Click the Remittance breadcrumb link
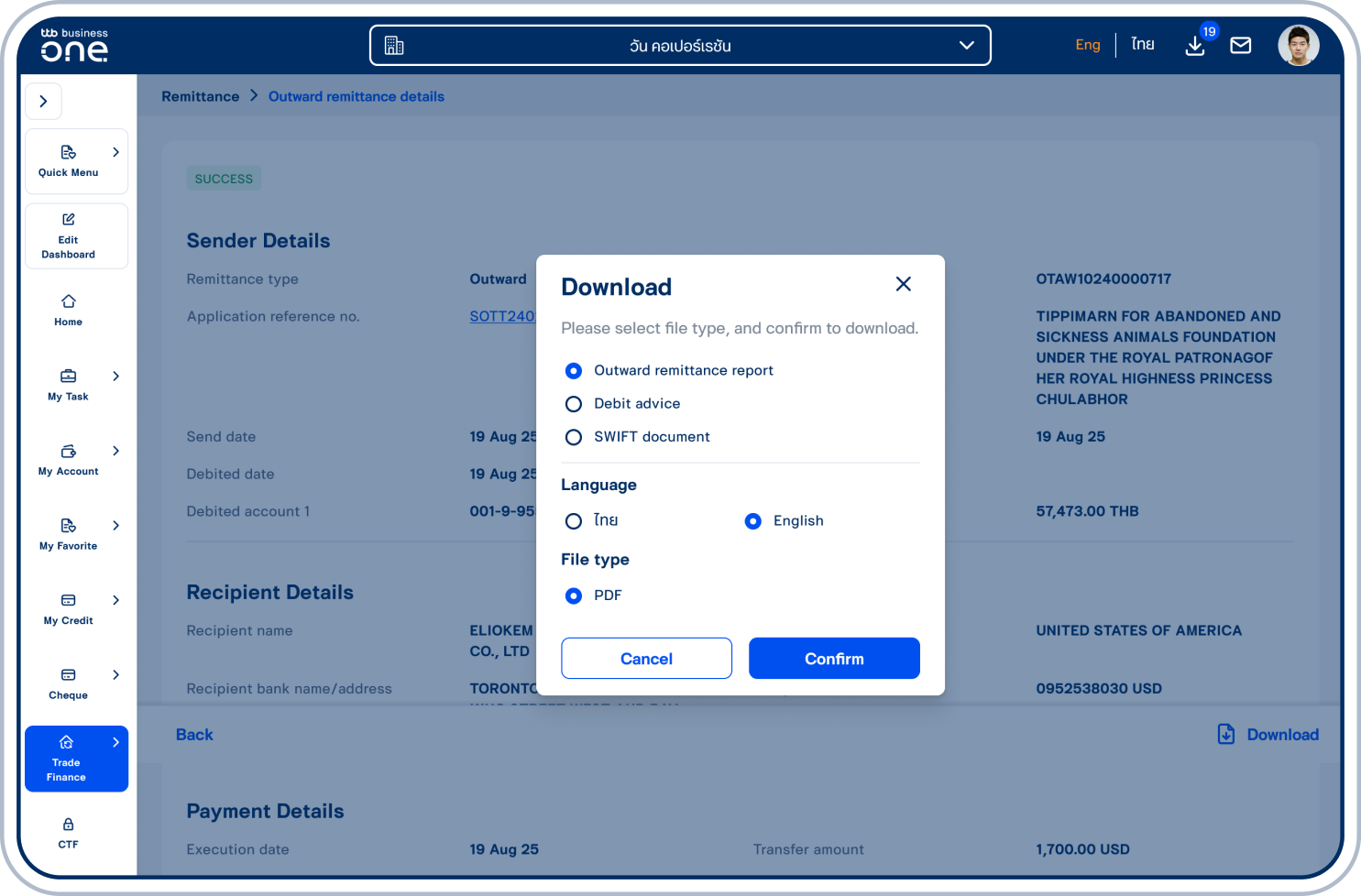 click(x=200, y=97)
